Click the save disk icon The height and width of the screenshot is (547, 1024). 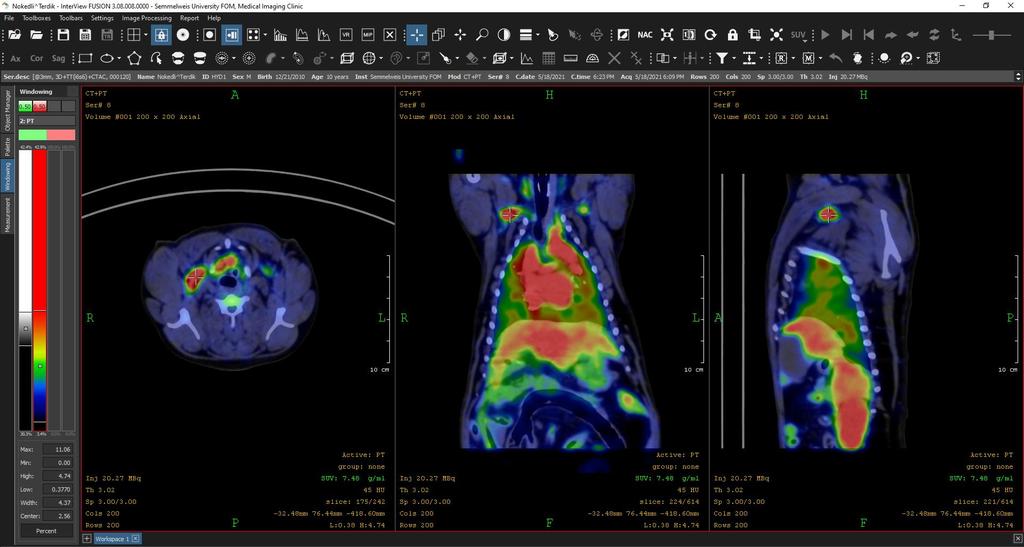63,35
